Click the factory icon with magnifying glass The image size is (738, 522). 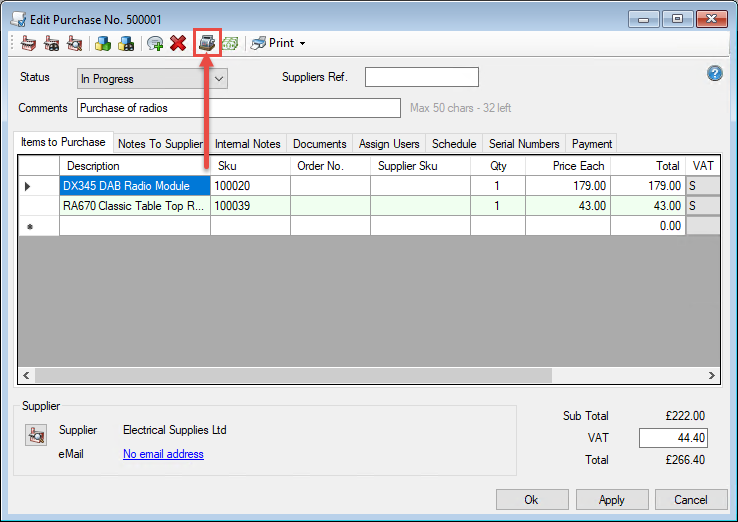click(75, 43)
